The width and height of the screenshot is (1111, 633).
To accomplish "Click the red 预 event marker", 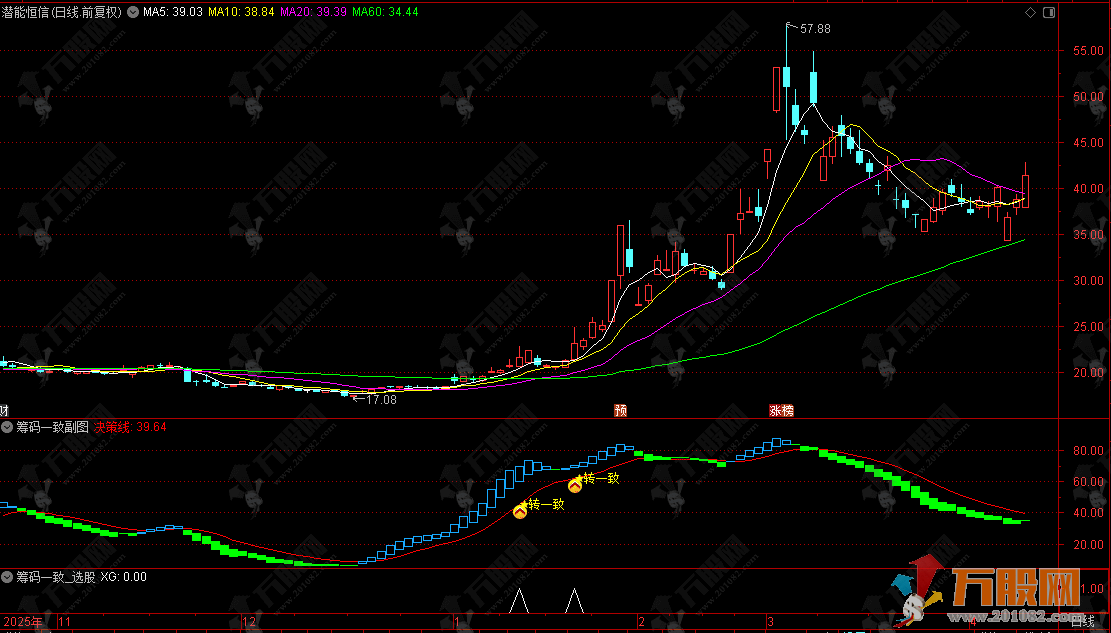I will click(x=621, y=410).
